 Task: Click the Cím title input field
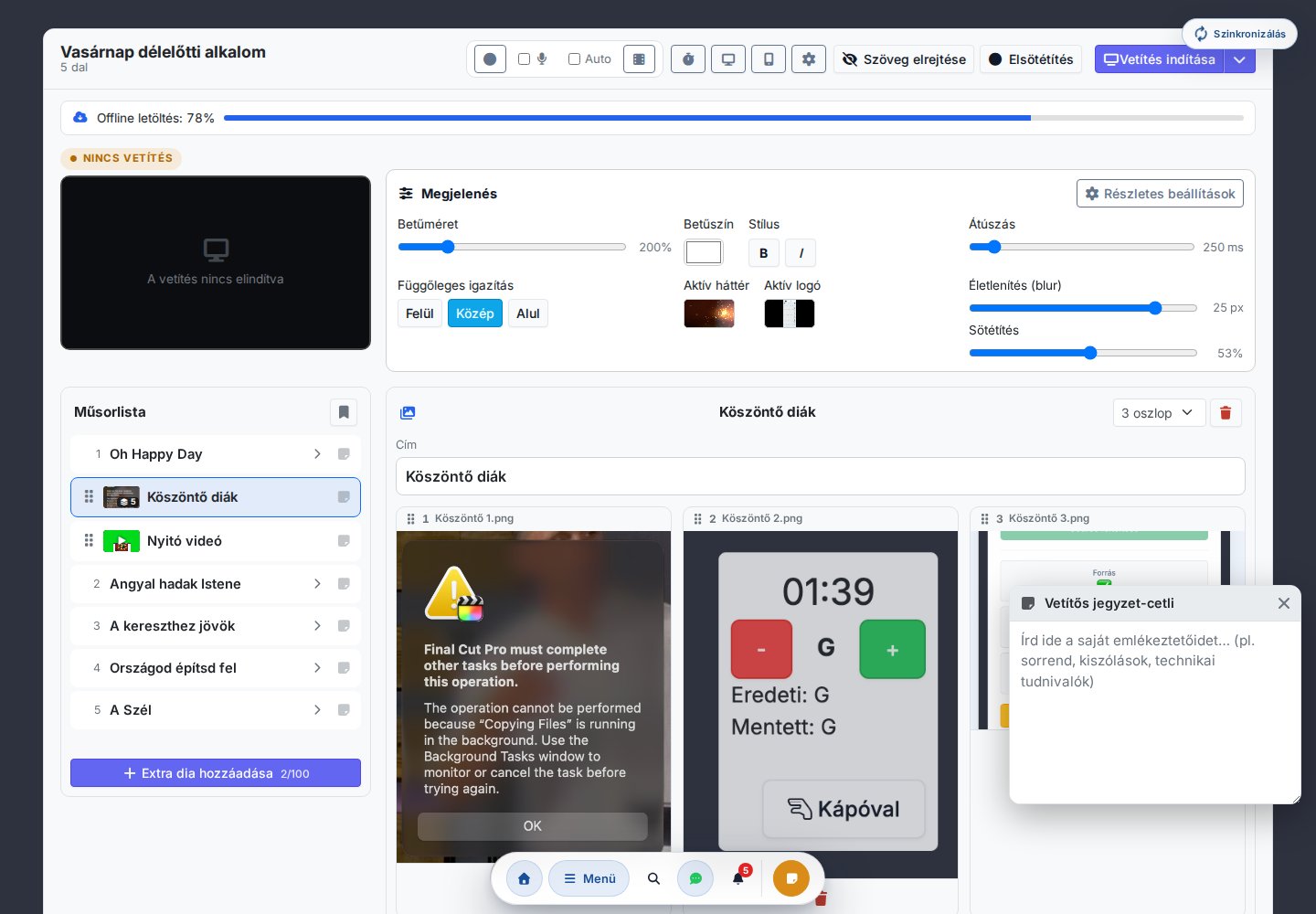coord(821,476)
